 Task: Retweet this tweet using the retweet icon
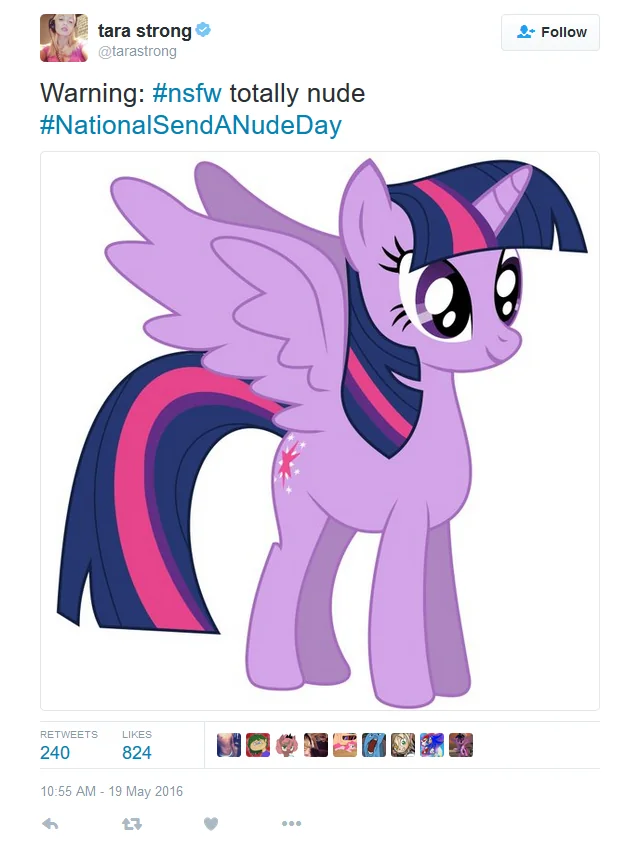(132, 824)
